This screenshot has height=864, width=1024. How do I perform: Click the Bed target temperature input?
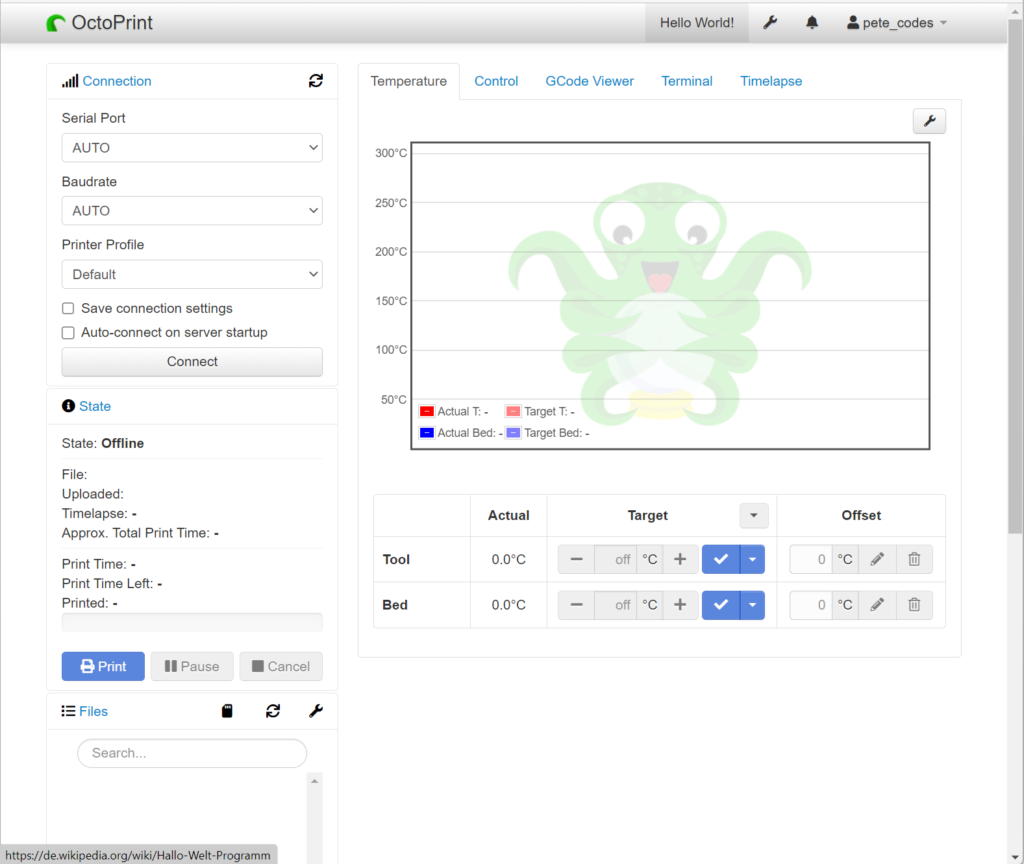tap(615, 605)
